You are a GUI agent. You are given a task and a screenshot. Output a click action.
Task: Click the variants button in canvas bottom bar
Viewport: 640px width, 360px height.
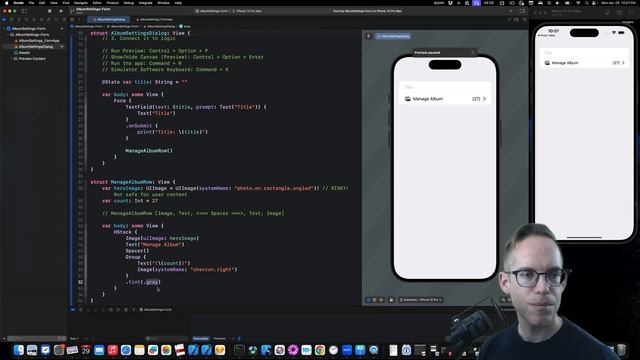point(381,300)
